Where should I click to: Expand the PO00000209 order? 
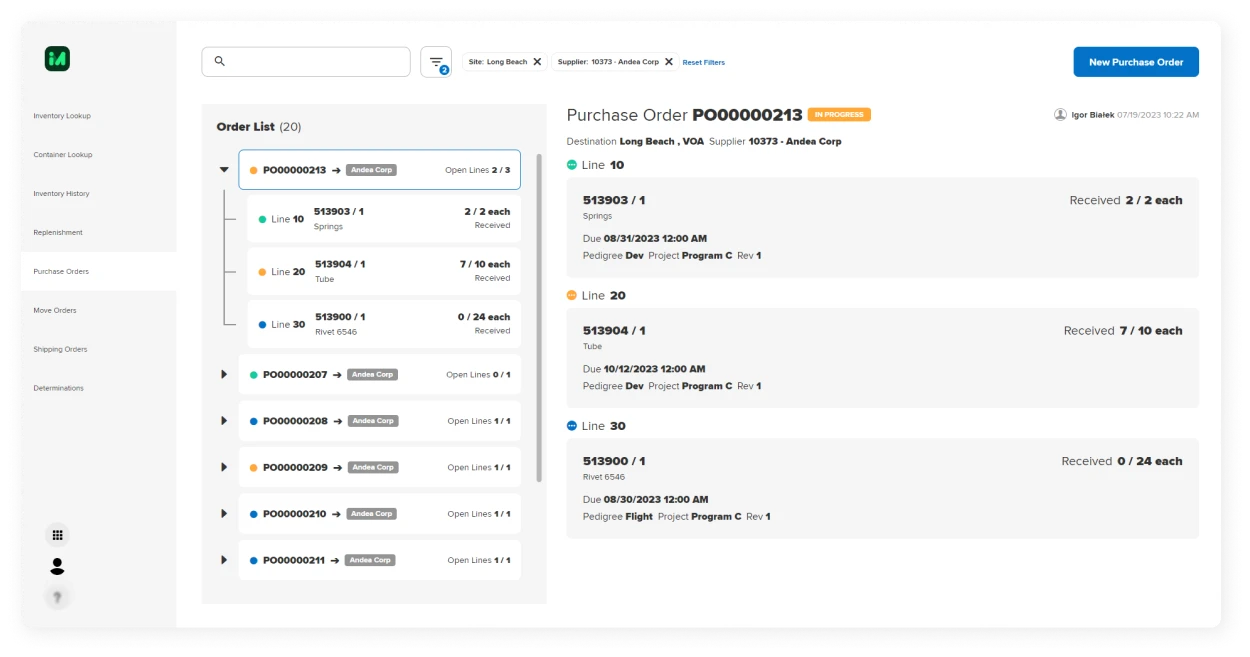coord(224,467)
